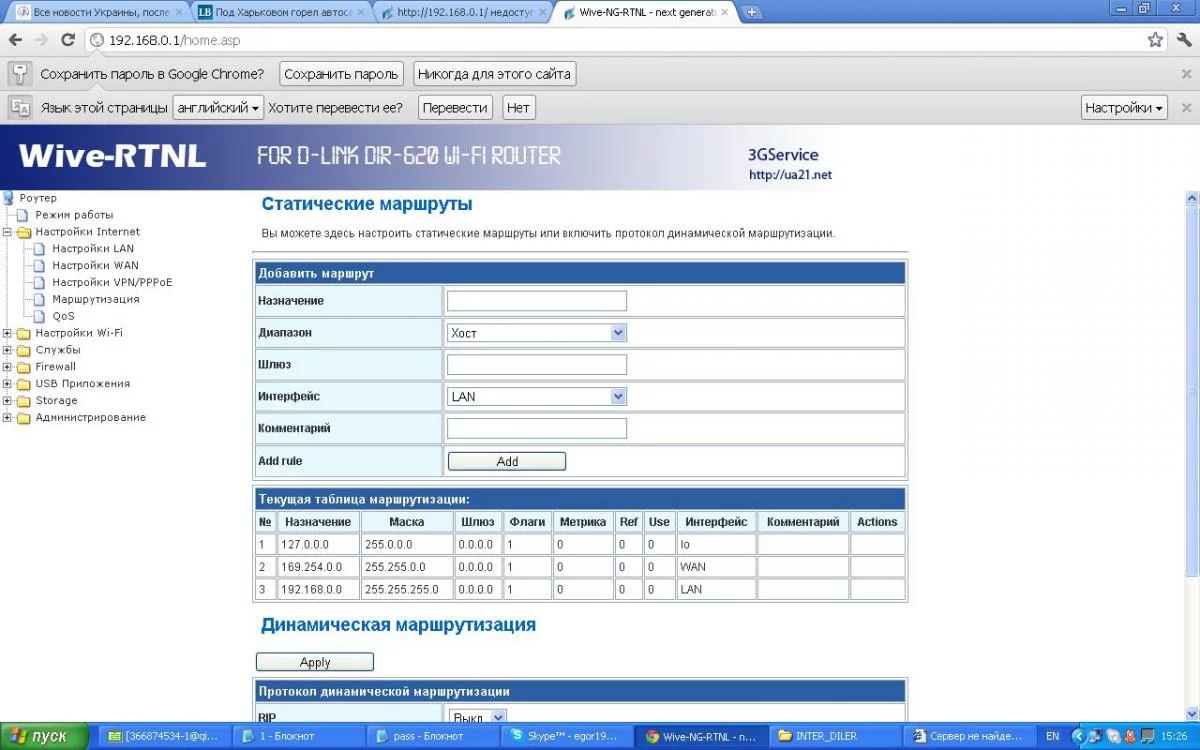Click the Нет translate button

tap(518, 107)
